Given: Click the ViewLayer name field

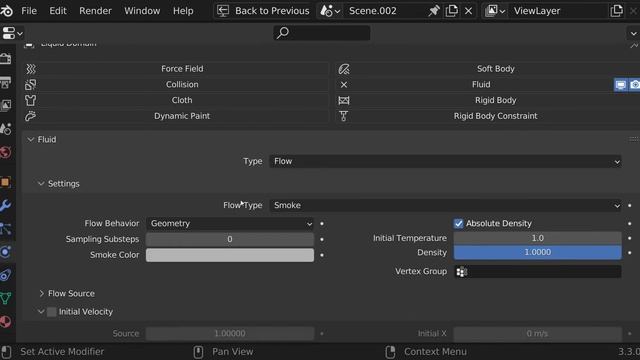Looking at the screenshot, I should click(558, 11).
